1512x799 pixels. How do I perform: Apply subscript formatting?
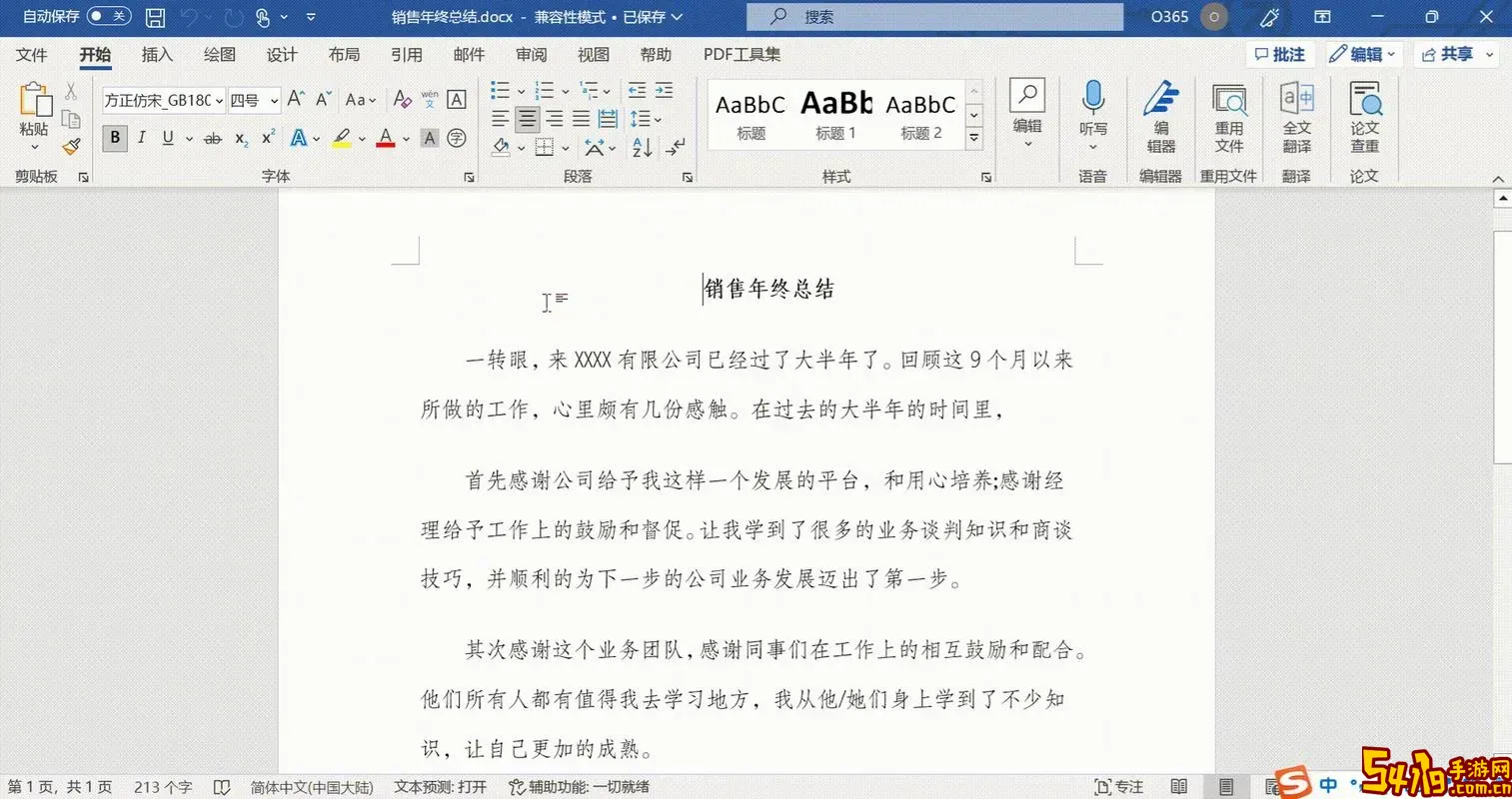pyautogui.click(x=242, y=139)
